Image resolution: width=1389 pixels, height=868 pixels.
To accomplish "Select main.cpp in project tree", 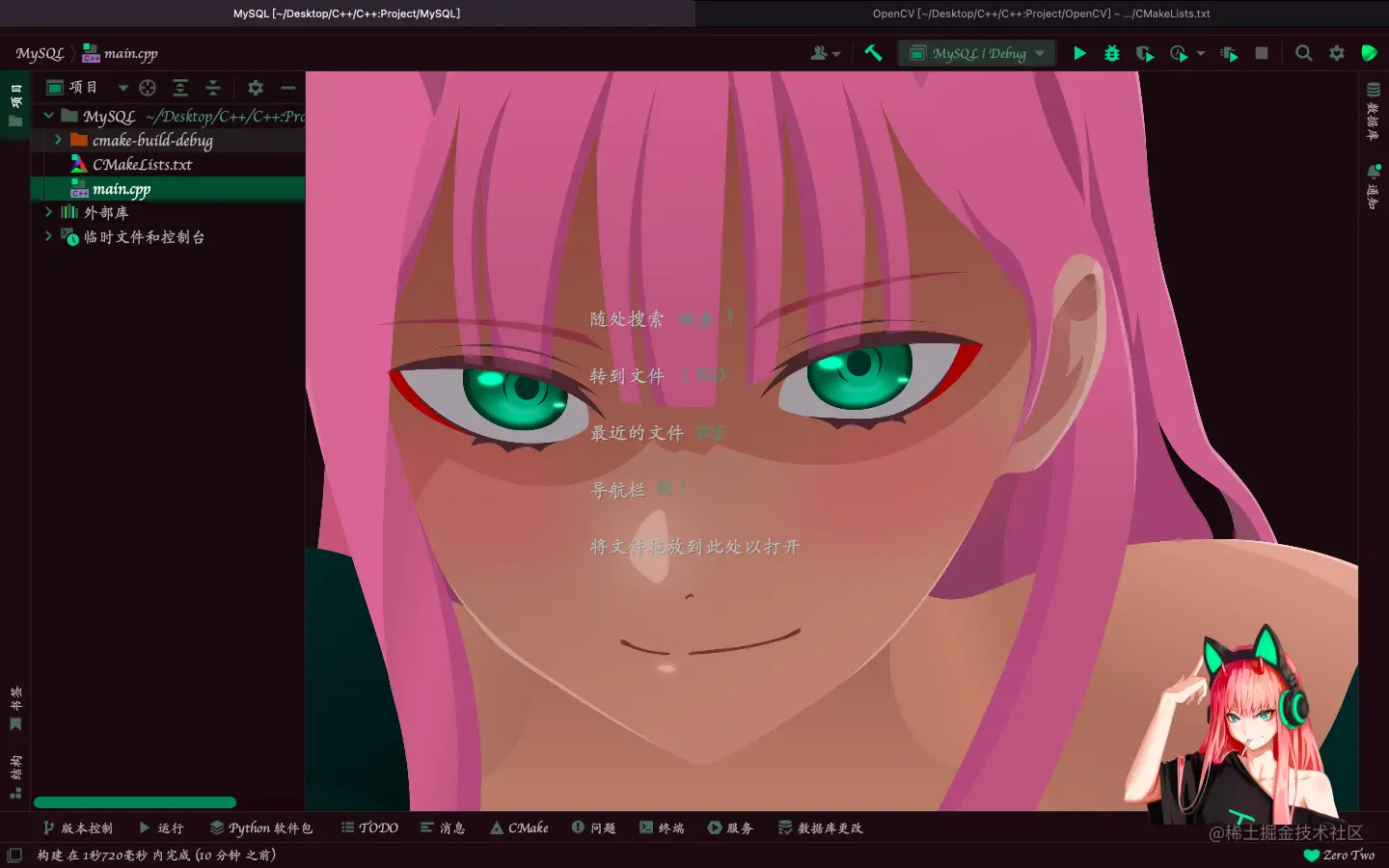I will pos(168,189).
